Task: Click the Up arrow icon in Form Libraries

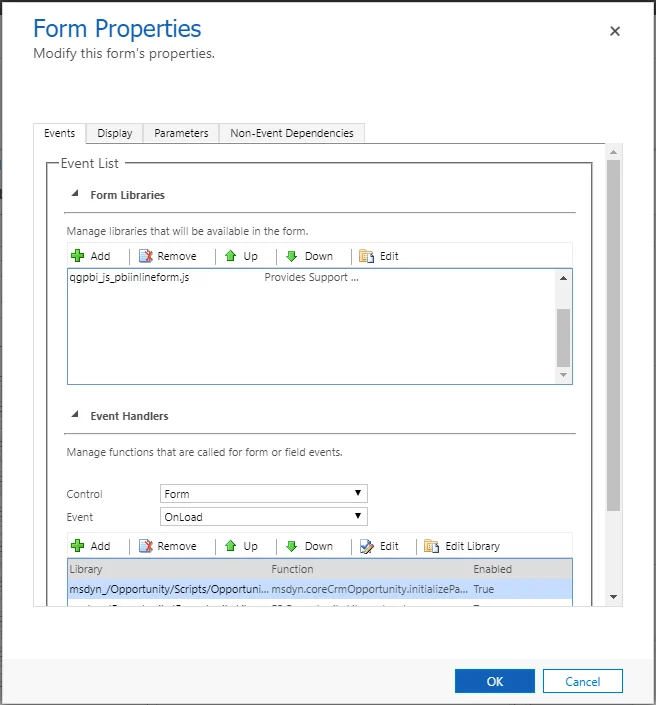Action: pyautogui.click(x=231, y=256)
